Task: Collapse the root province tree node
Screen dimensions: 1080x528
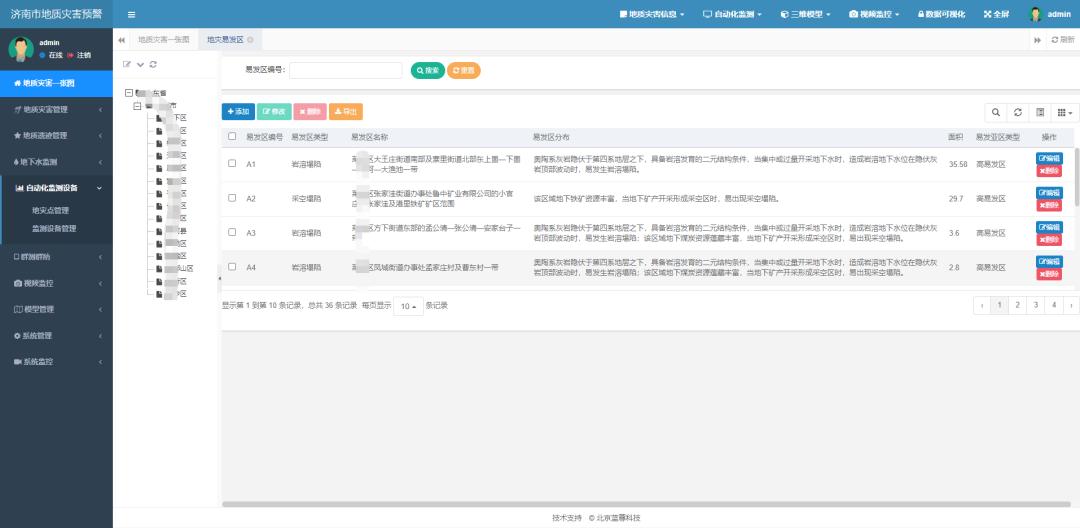Action: tap(129, 92)
